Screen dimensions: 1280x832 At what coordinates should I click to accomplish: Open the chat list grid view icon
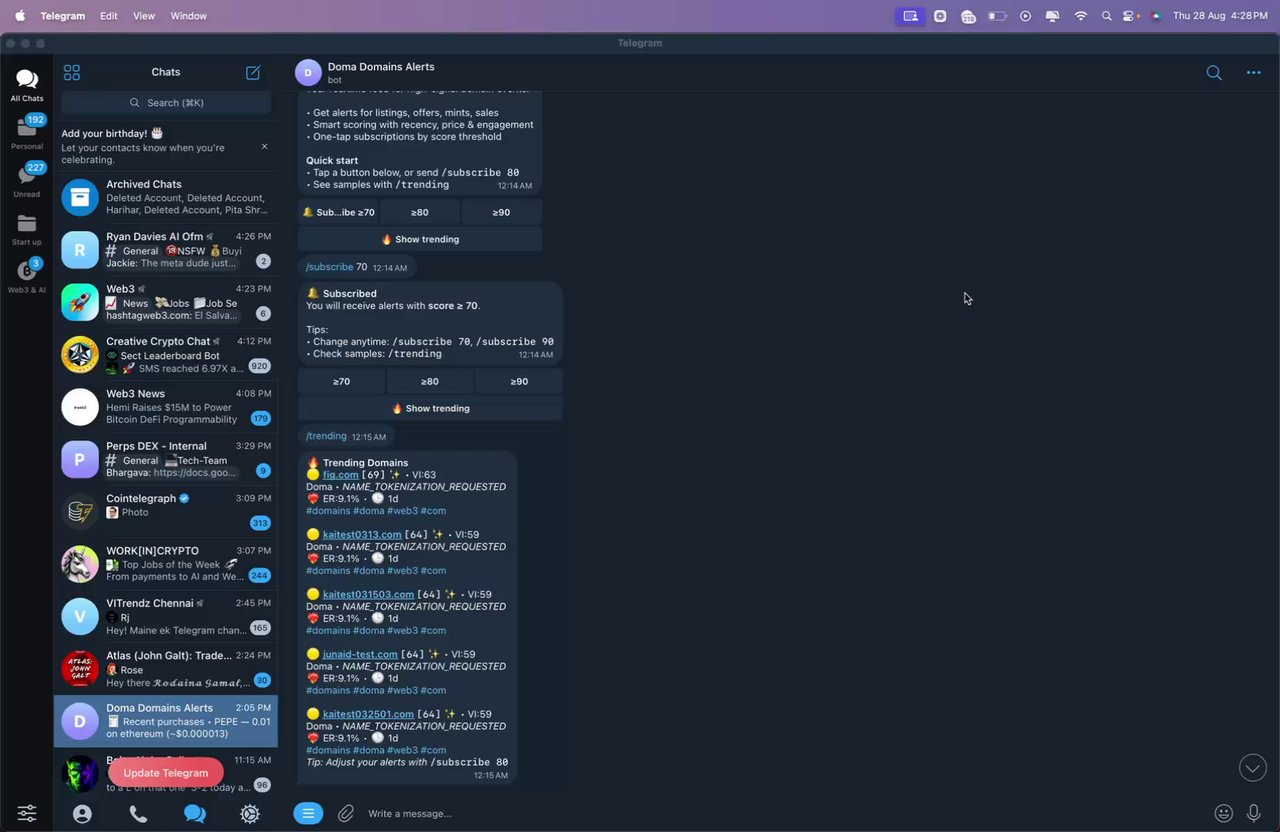(72, 72)
